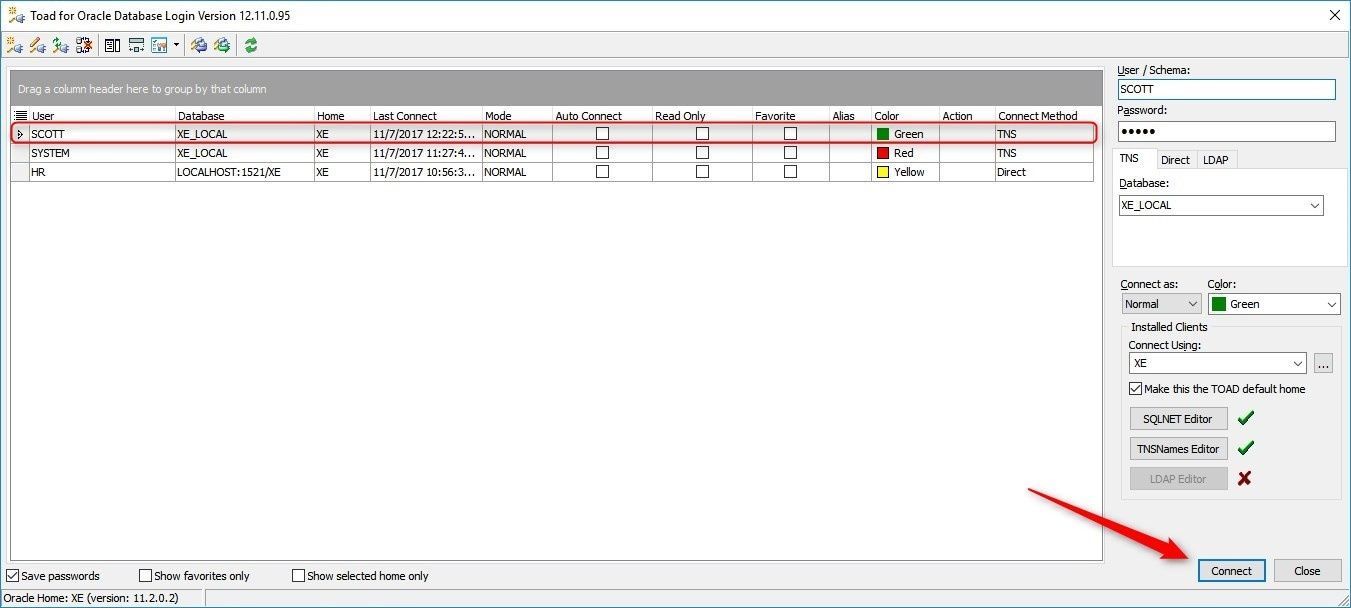Screen dimensions: 1351x608
Task: Click the Direct connect method cell for HR
Action: pyautogui.click(x=1044, y=172)
